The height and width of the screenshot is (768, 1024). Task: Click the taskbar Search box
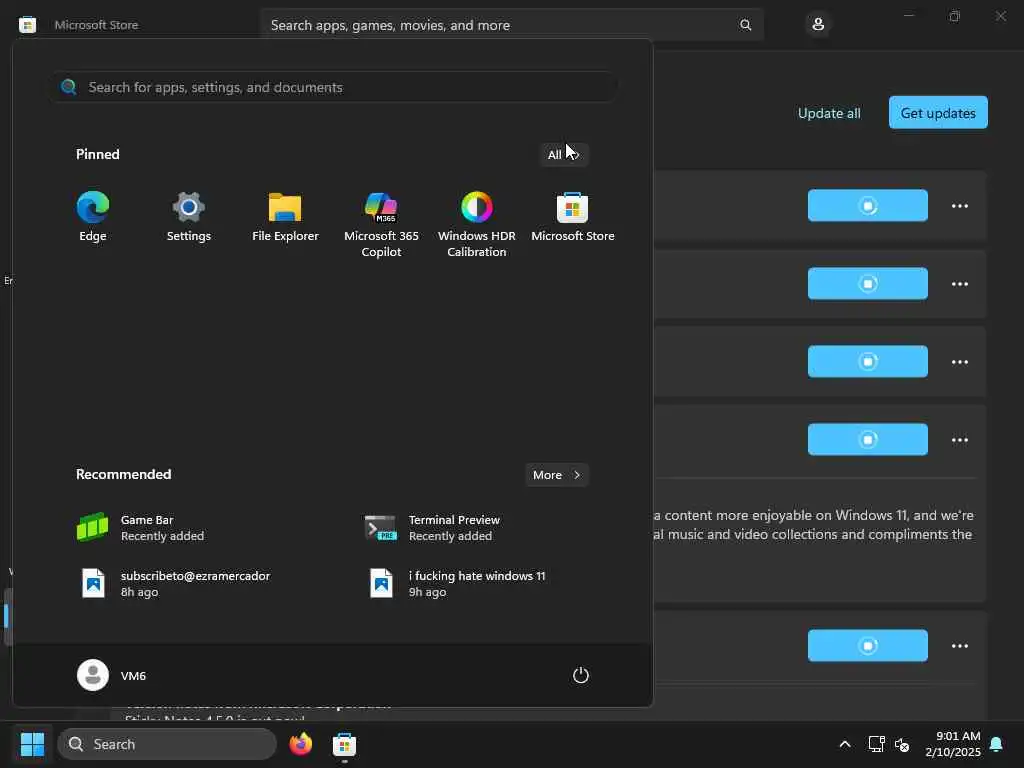point(167,744)
